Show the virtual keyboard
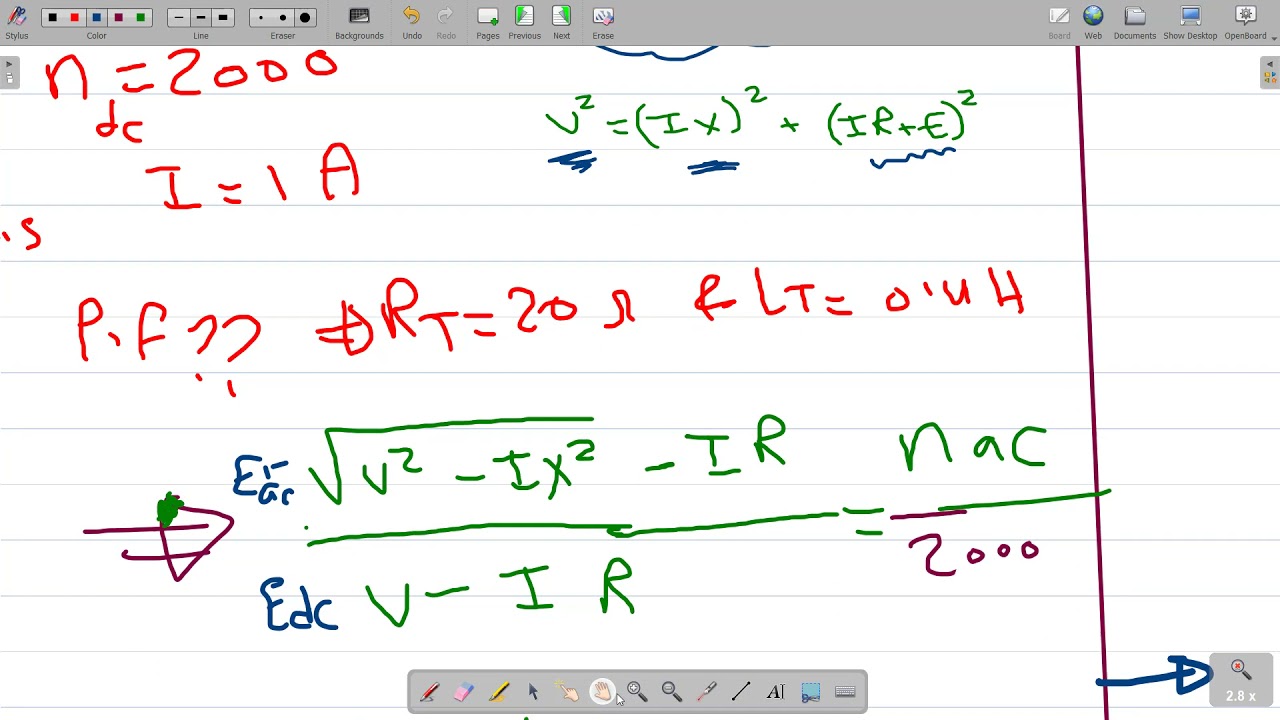This screenshot has height=720, width=1280. [845, 692]
